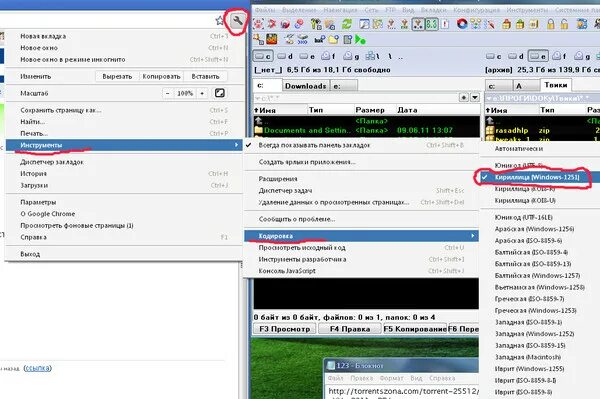Click the green play arrow toolbar icon
Screen dimensions: 600x399
click(360, 39)
